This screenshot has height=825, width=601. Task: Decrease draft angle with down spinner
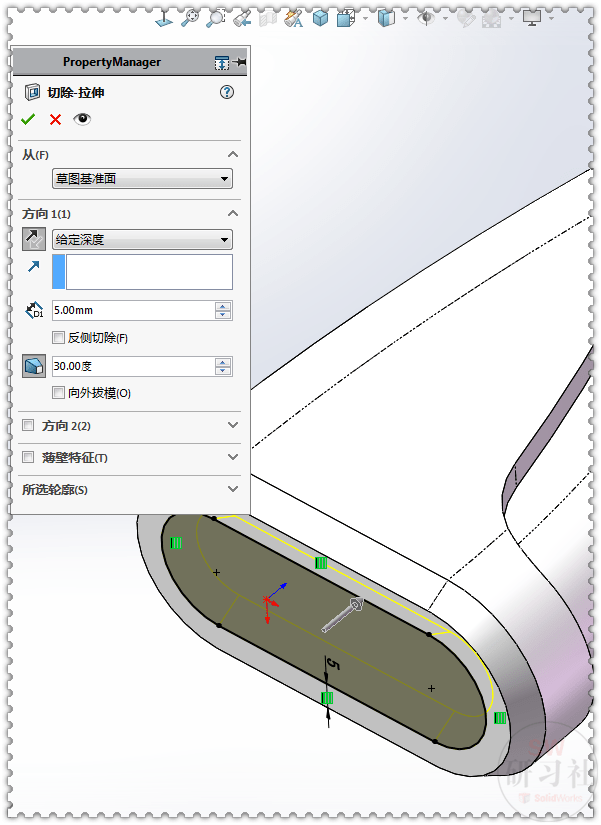[x=223, y=370]
